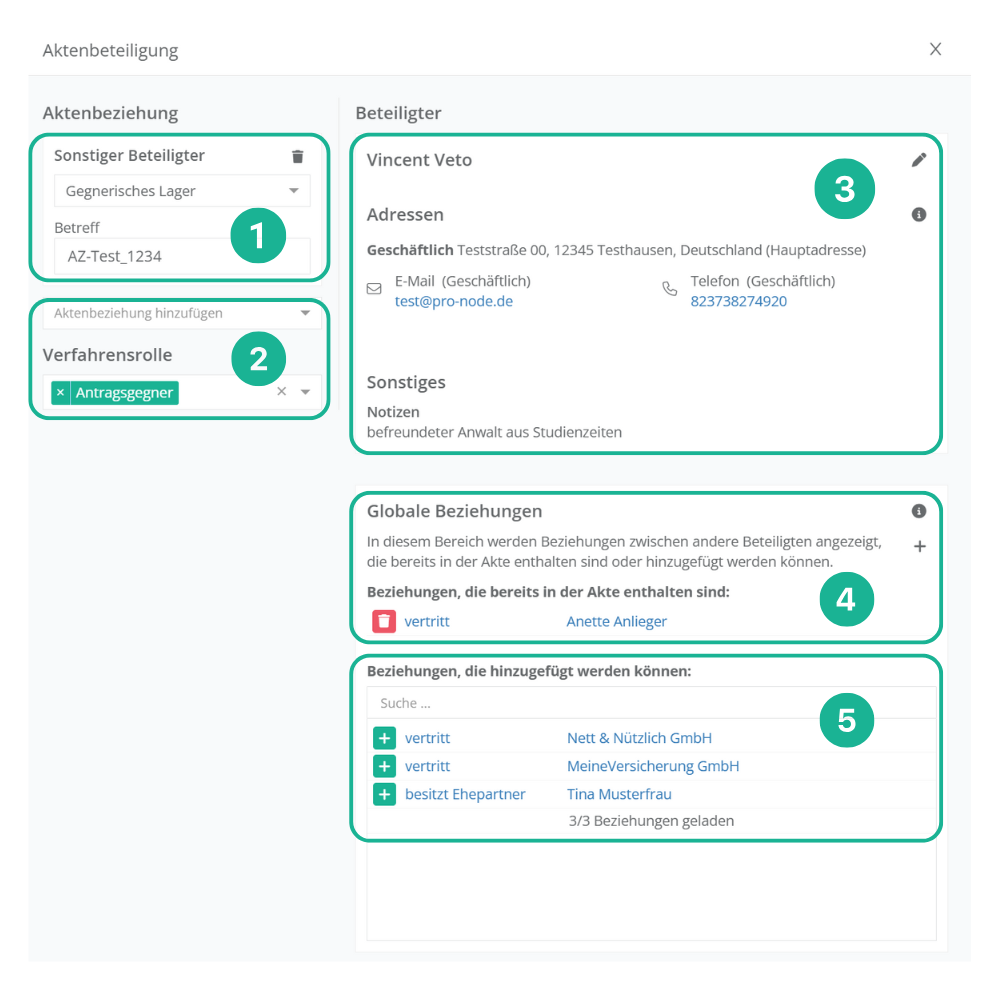The width and height of the screenshot is (1000, 1000).
Task: Clear all selected Verfahrensrolle values
Action: [281, 392]
